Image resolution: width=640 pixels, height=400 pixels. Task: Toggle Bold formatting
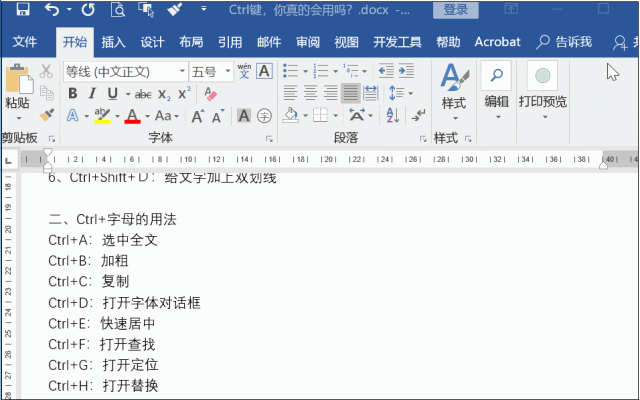[73, 94]
